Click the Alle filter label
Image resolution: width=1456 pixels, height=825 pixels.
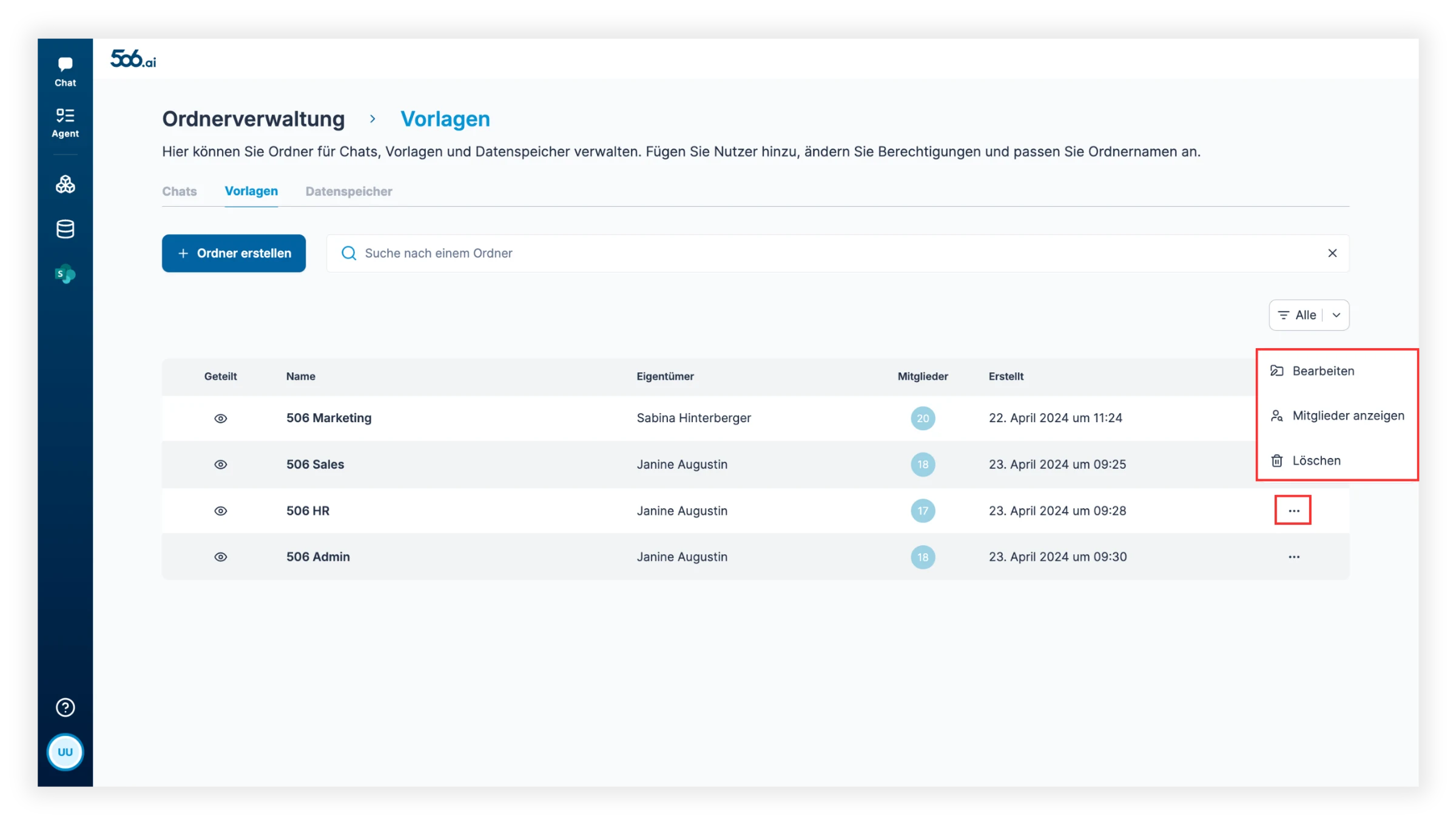click(x=1305, y=315)
